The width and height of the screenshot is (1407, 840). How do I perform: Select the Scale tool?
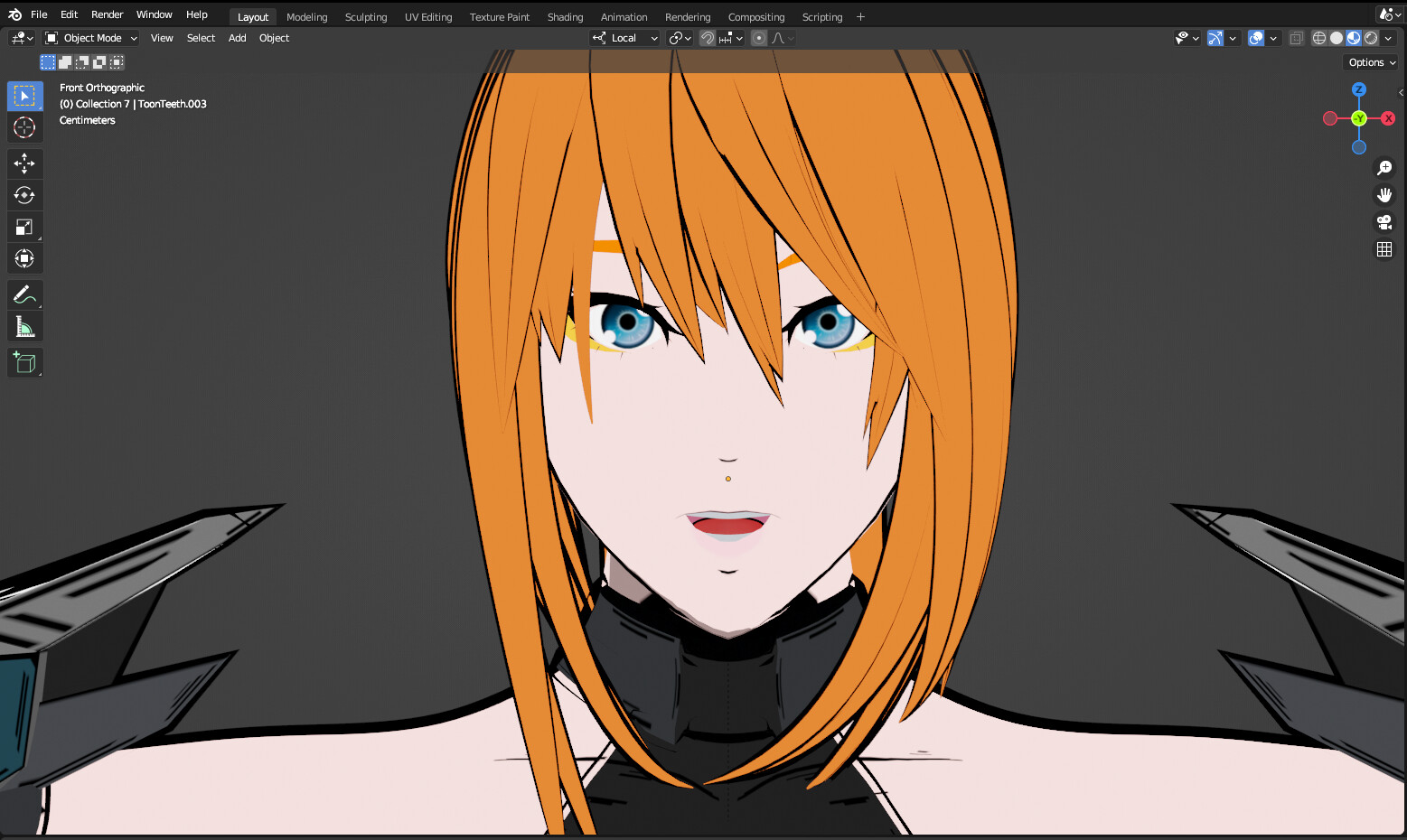click(x=24, y=227)
